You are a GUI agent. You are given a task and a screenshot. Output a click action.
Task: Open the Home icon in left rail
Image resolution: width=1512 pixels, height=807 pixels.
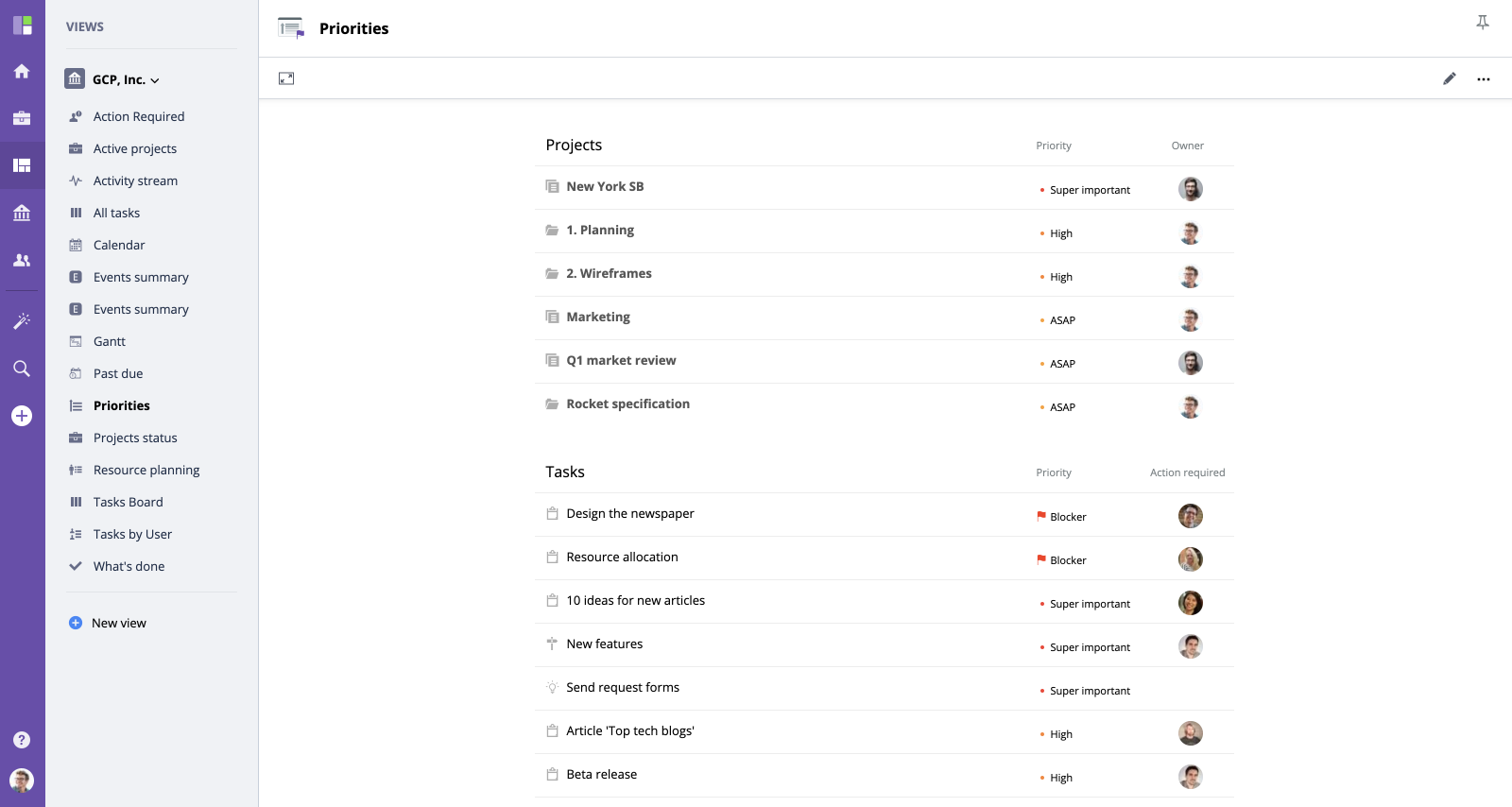coord(22,71)
